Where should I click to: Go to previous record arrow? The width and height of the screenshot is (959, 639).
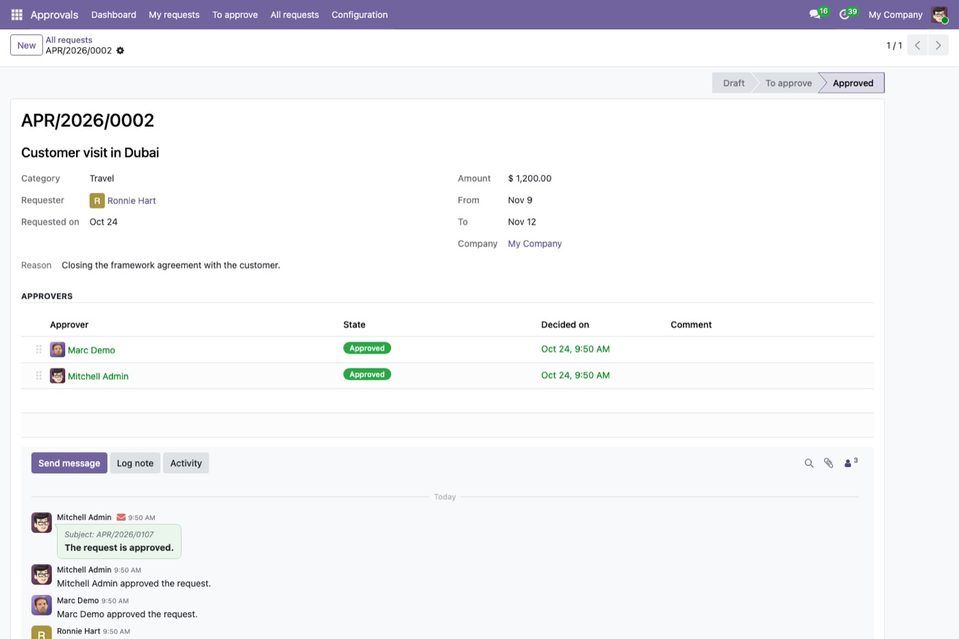917,45
